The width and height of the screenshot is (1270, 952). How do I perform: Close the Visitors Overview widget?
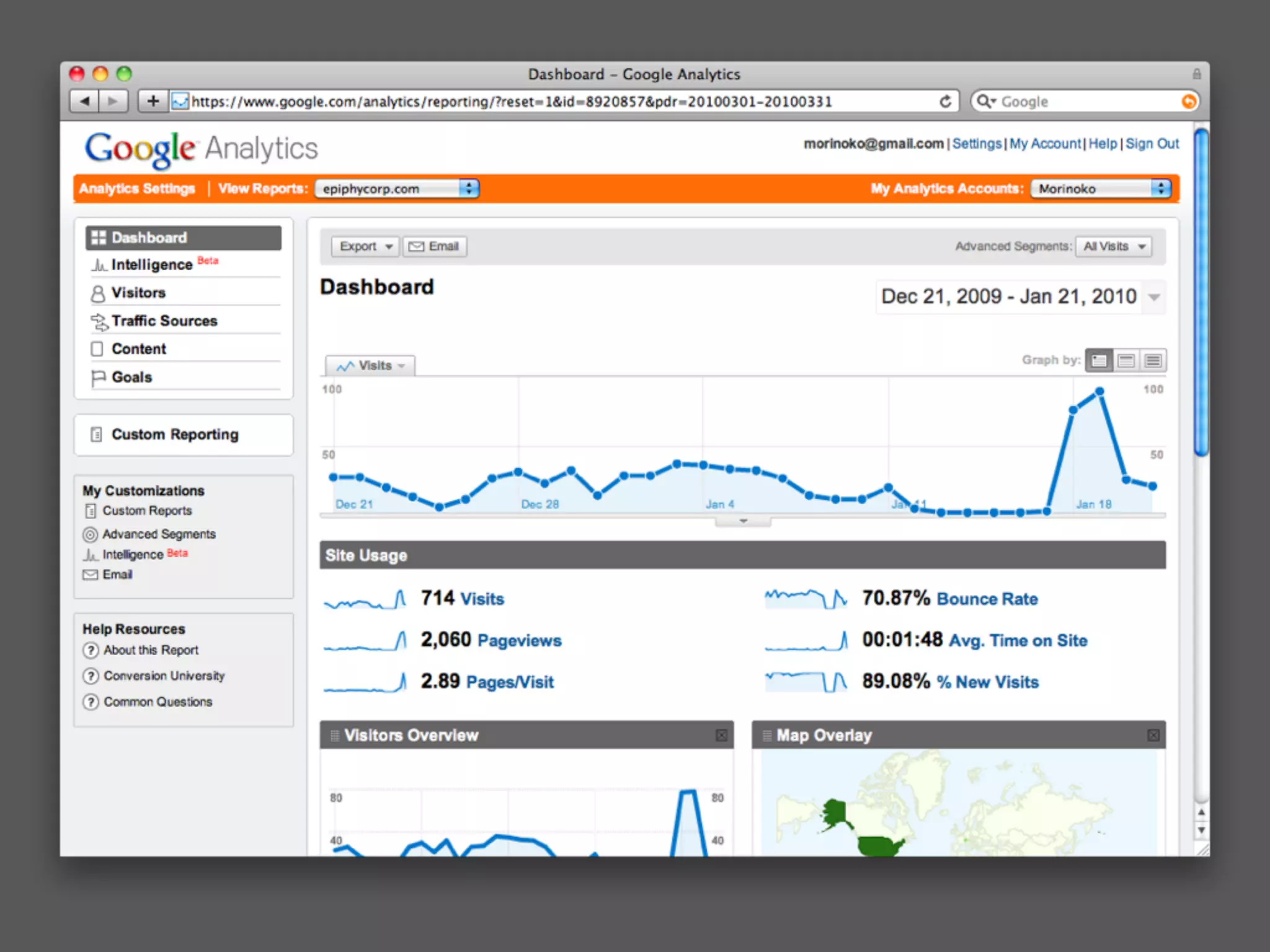[x=721, y=735]
